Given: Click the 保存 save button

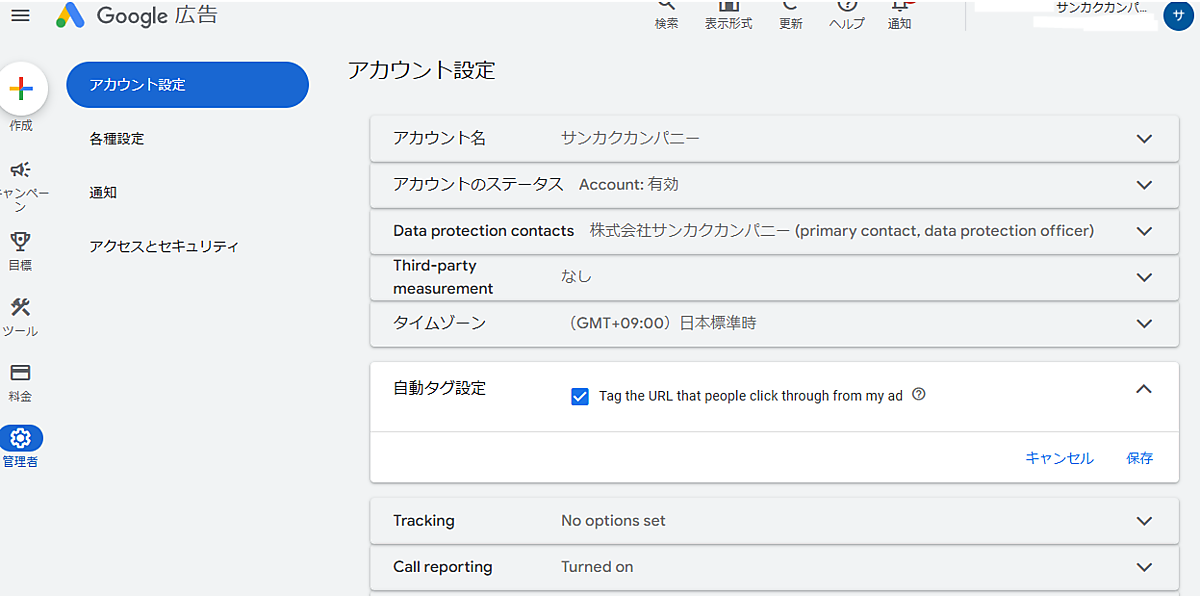Looking at the screenshot, I should 1139,458.
